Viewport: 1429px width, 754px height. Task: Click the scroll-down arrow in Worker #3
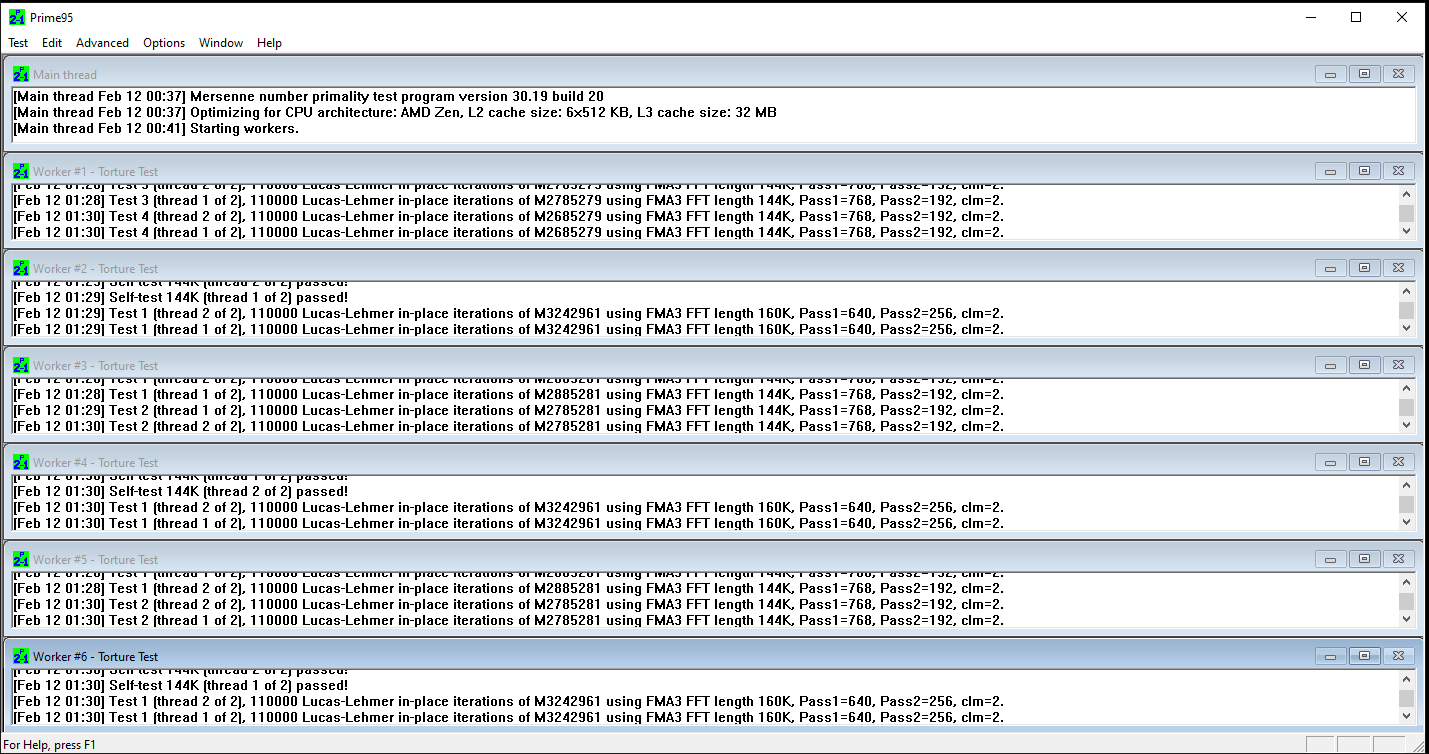pos(1406,425)
